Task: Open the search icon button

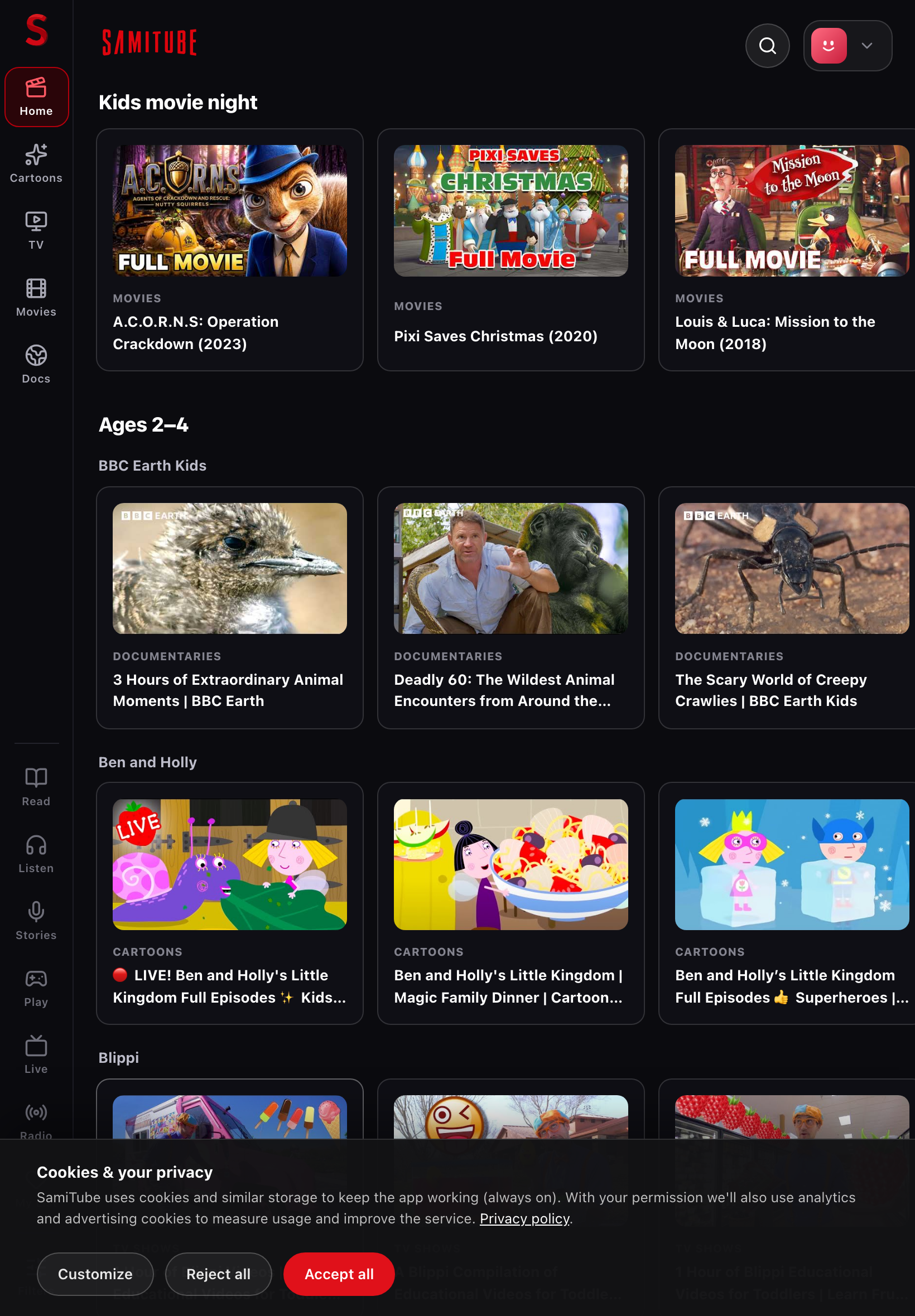Action: pyautogui.click(x=767, y=45)
